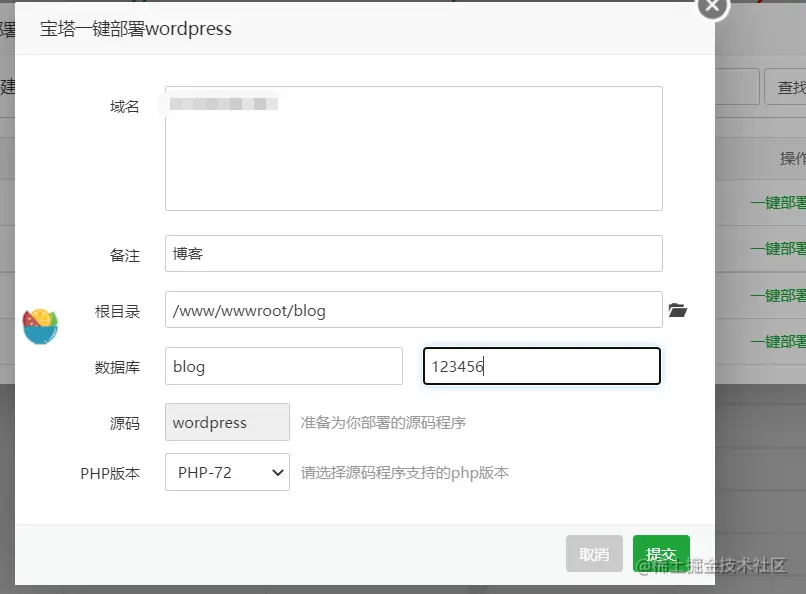Click the dialog title 宝塔一键部署wordpress
Viewport: 806px width, 594px height.
coord(136,29)
